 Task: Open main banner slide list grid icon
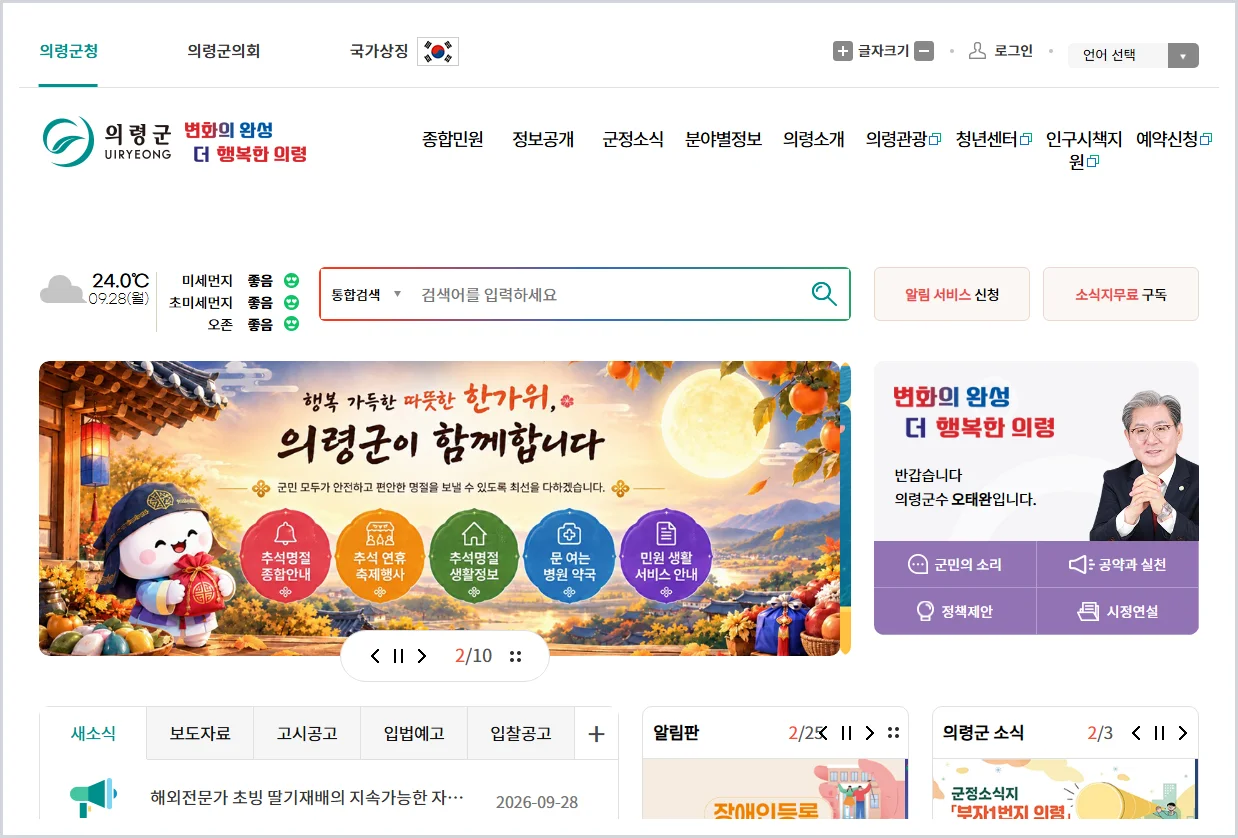pos(516,656)
